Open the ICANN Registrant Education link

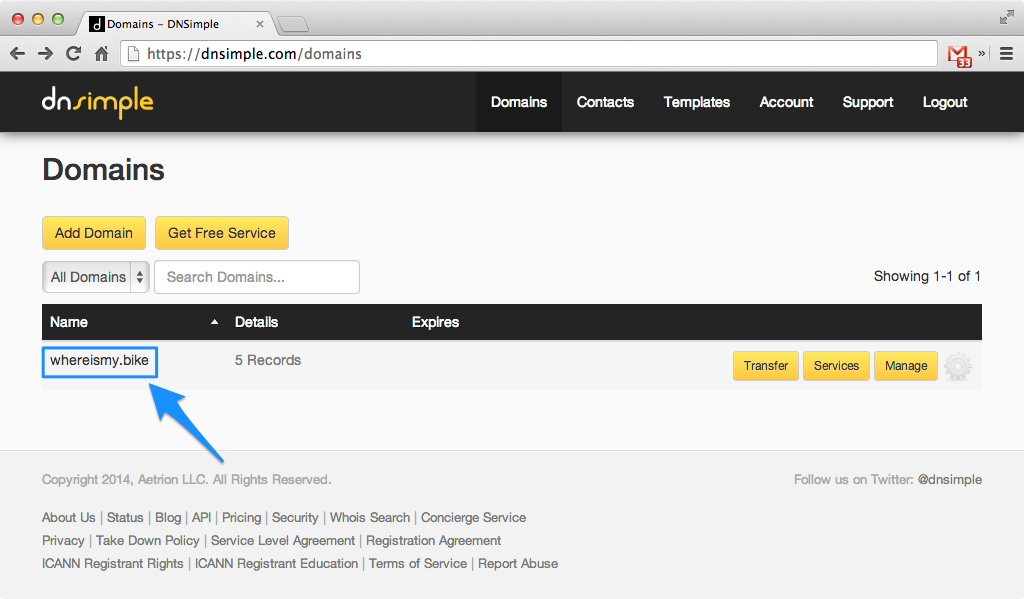pos(276,564)
